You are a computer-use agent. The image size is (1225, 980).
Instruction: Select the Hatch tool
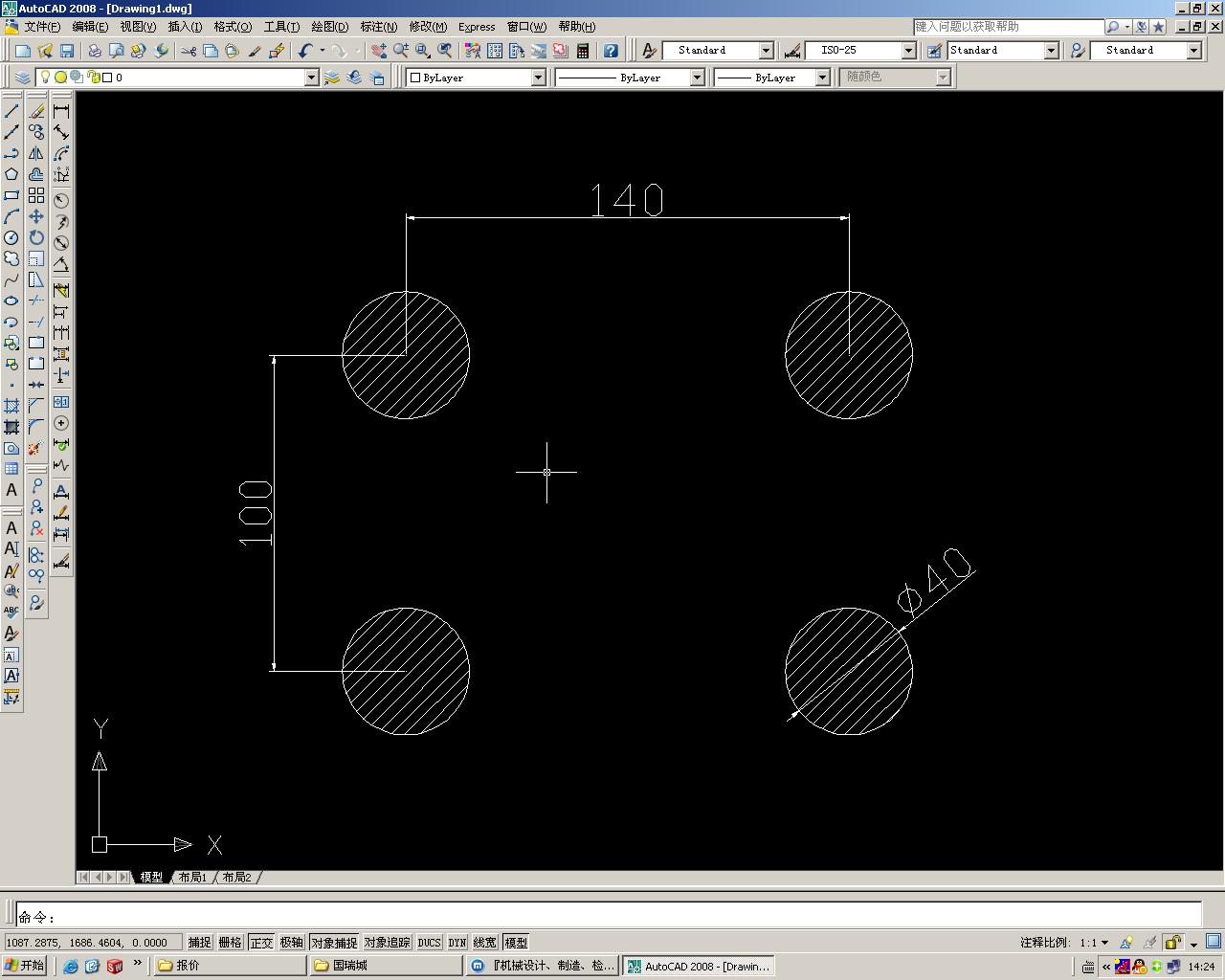tap(11, 406)
